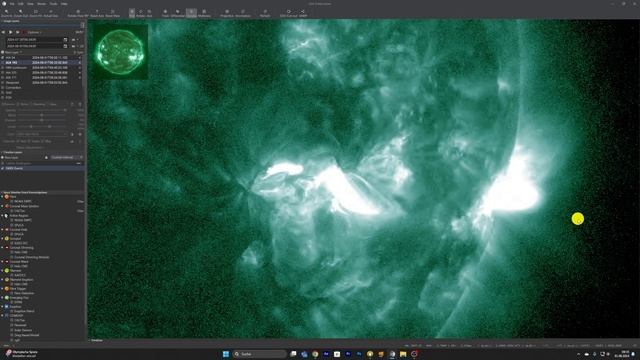Collapse the Coronal Mass Ejection group
Image resolution: width=640 pixels, height=360 pixels.
point(2,206)
